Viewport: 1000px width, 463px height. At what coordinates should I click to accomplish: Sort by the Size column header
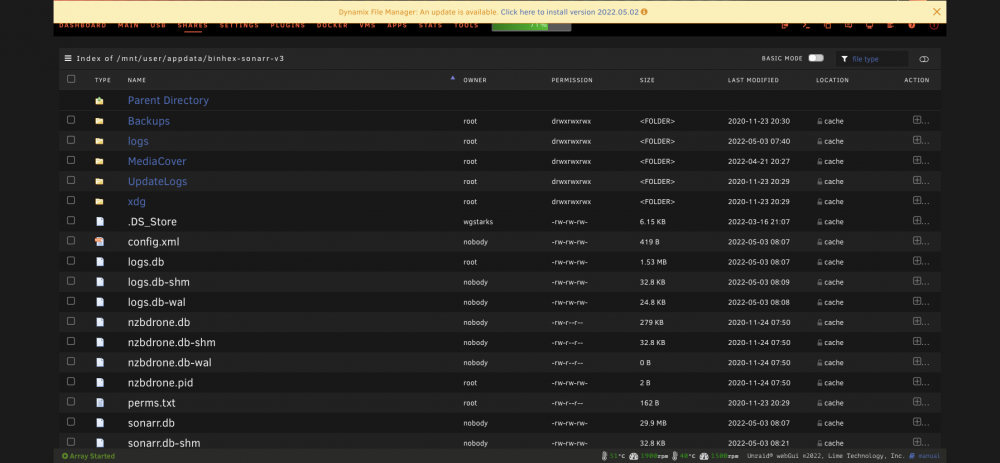point(647,80)
